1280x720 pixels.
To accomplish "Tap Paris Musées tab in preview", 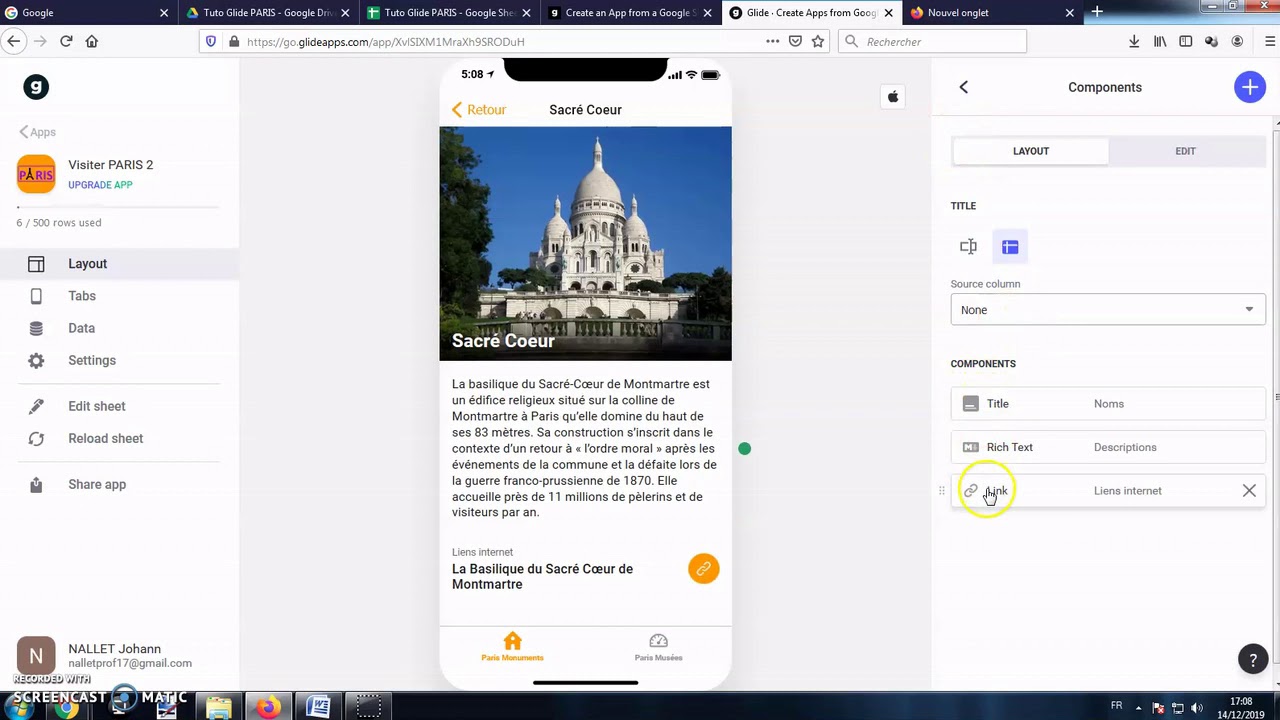I will click(x=658, y=647).
